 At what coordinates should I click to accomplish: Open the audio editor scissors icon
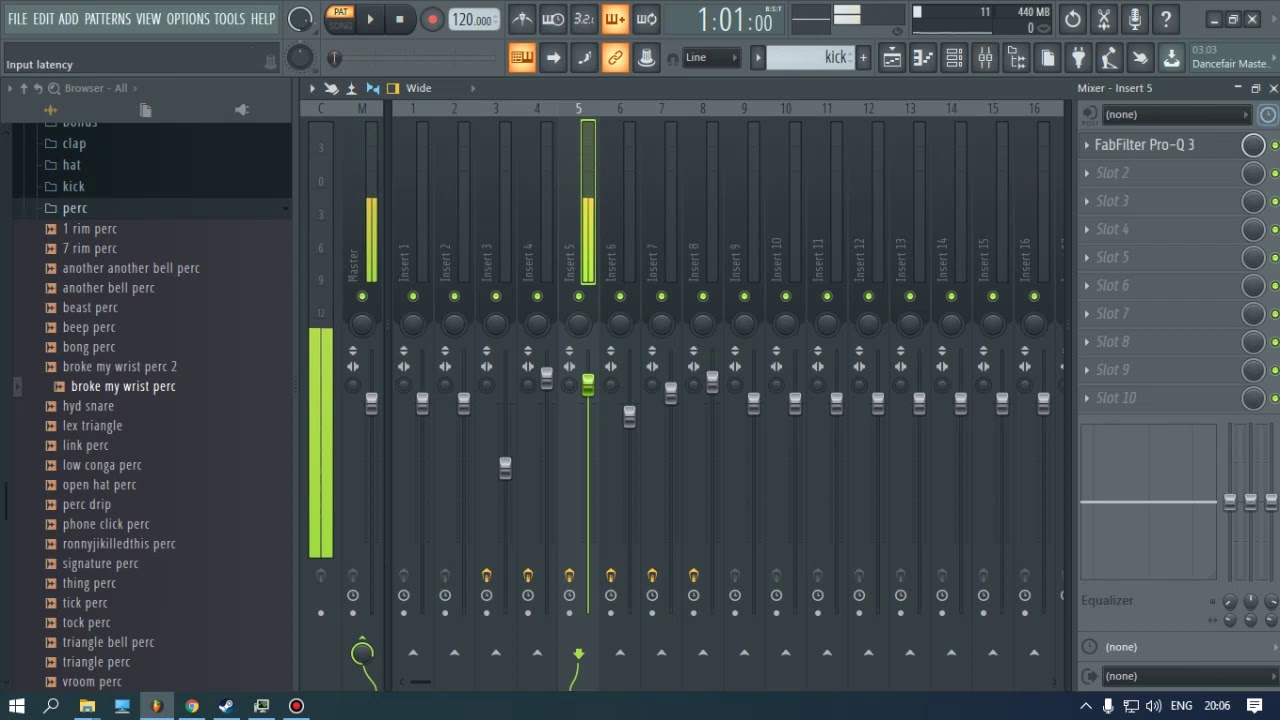tap(1104, 19)
